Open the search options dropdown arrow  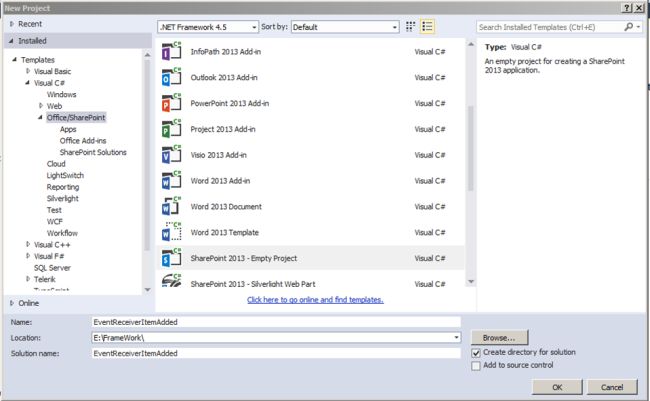point(638,27)
